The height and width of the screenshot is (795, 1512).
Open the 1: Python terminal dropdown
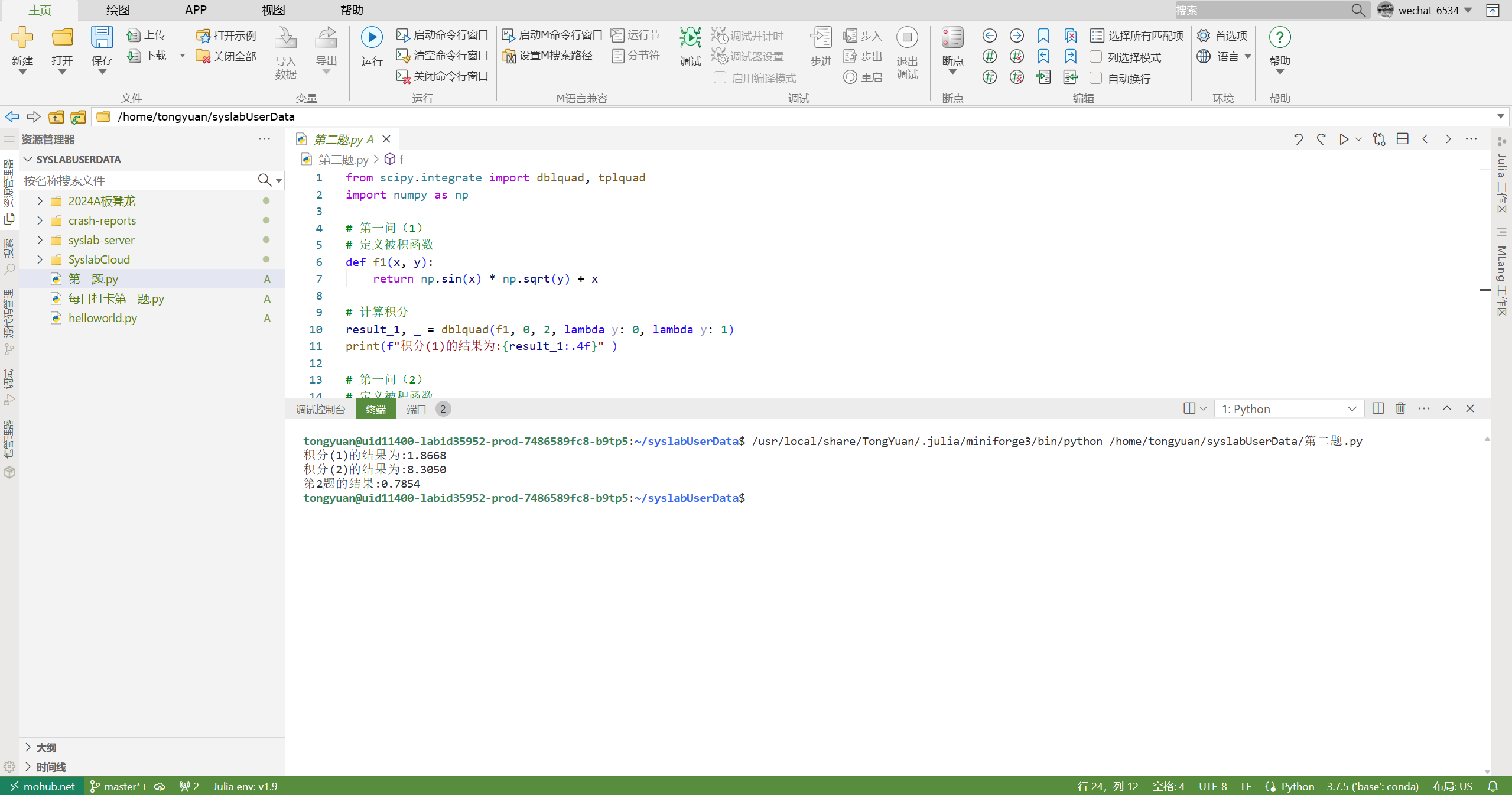[1289, 409]
